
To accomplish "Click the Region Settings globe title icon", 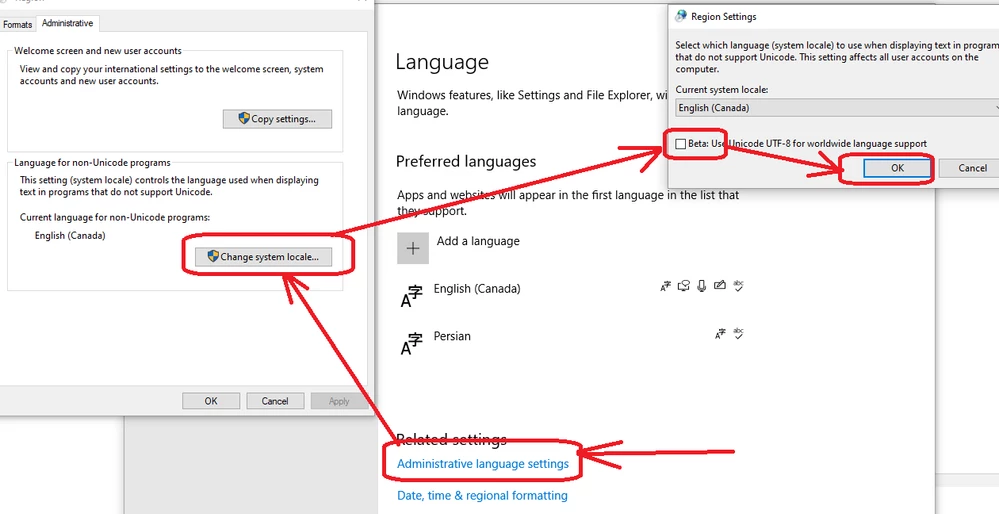I will click(681, 16).
